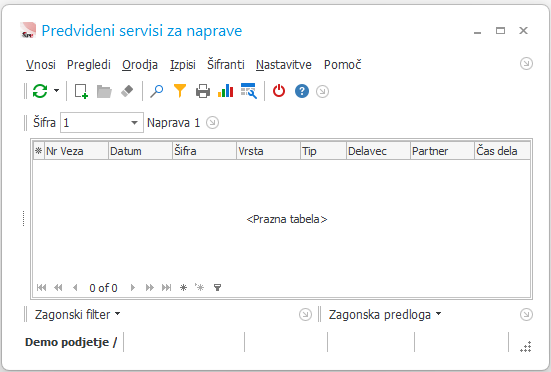Open the Šifranti menu
The image size is (551, 372).
[226, 65]
